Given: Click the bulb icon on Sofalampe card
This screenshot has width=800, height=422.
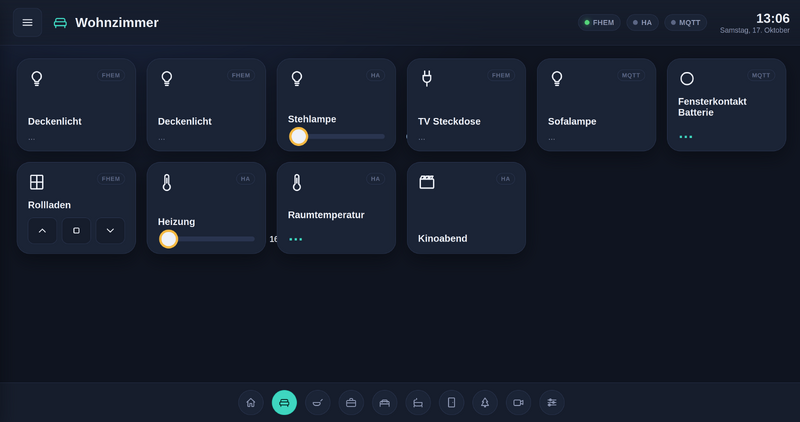Looking at the screenshot, I should coord(557,79).
